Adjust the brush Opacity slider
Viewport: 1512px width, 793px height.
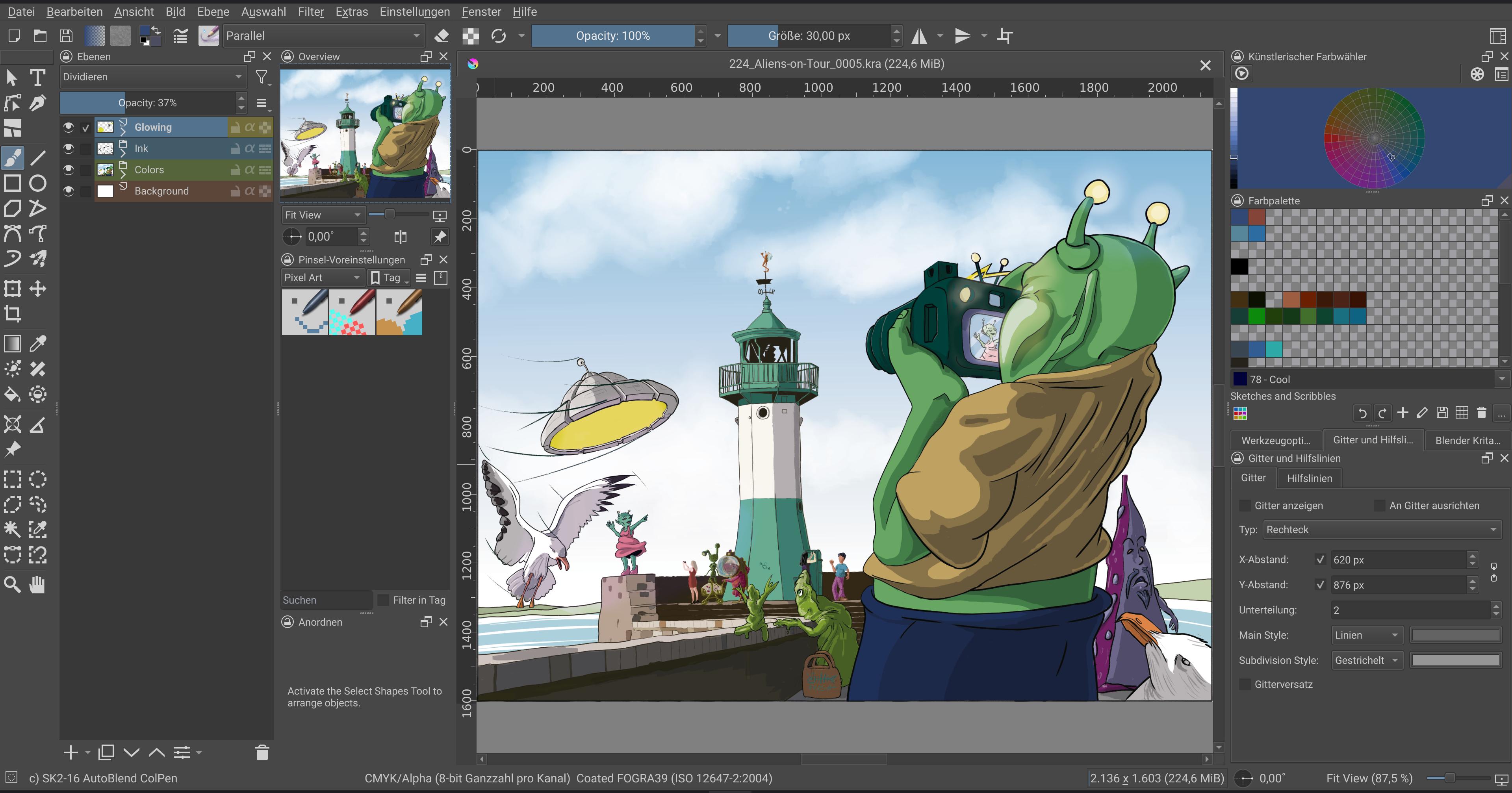(613, 36)
